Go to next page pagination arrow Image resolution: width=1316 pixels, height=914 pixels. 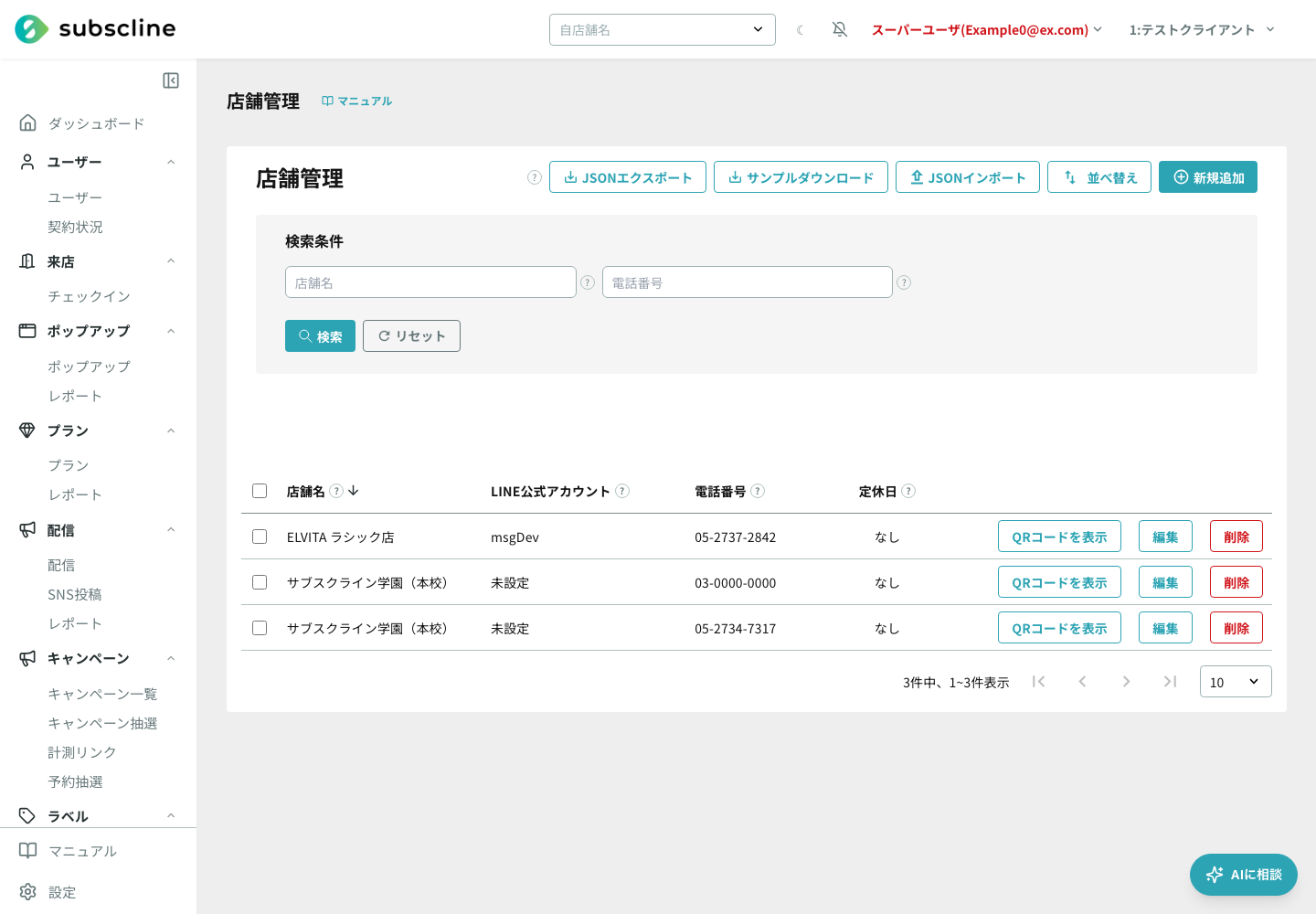(1126, 681)
